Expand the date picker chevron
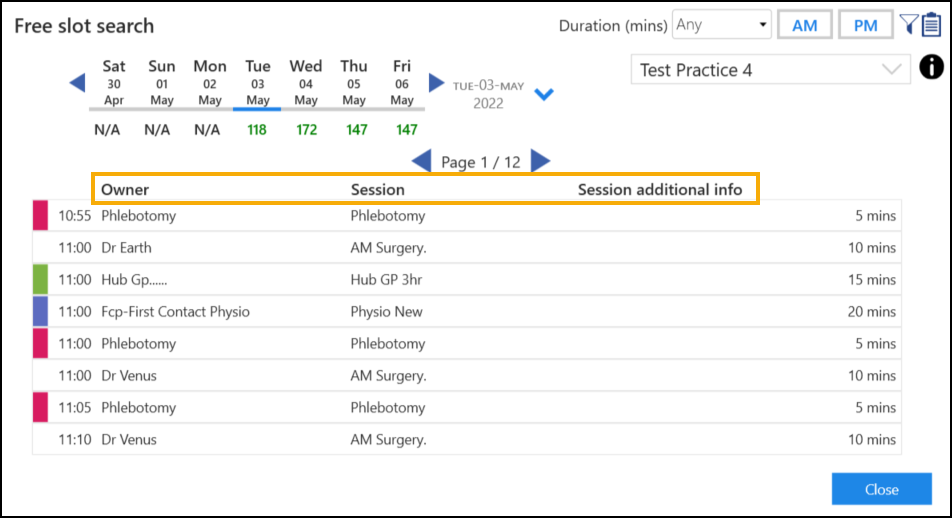Image resolution: width=952 pixels, height=518 pixels. point(544,95)
